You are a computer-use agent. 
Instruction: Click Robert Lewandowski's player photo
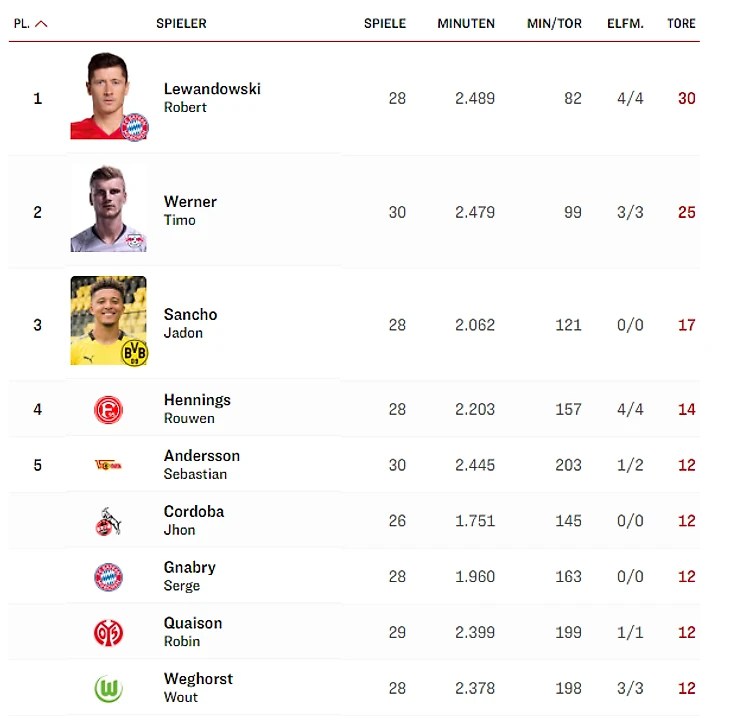tap(108, 97)
